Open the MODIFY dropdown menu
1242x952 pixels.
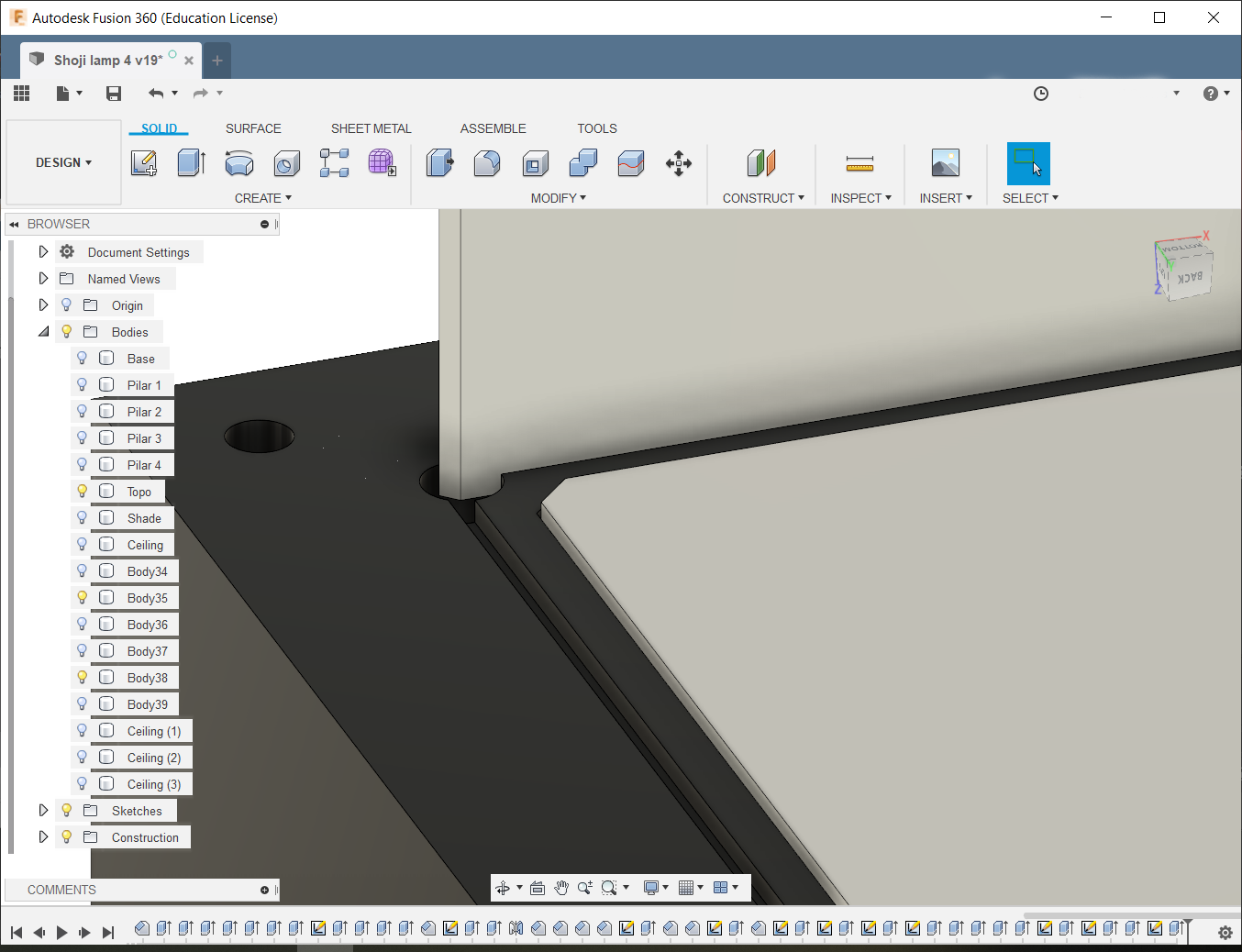(x=558, y=198)
